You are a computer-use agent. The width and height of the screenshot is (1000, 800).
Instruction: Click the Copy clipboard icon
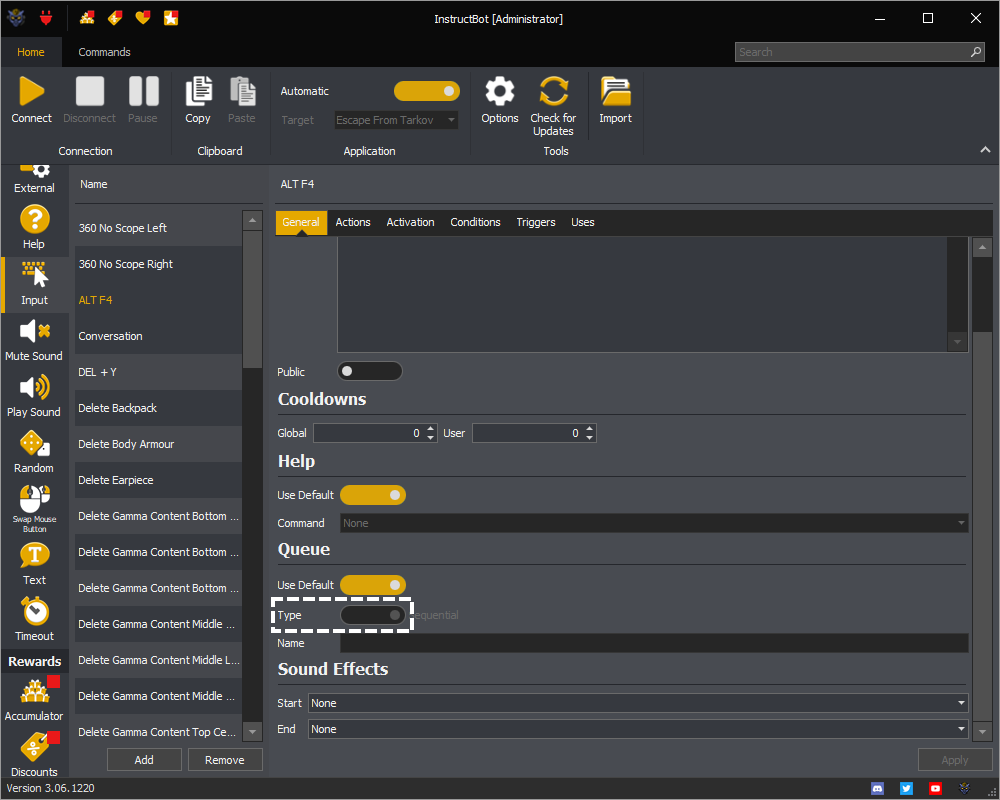[x=198, y=91]
